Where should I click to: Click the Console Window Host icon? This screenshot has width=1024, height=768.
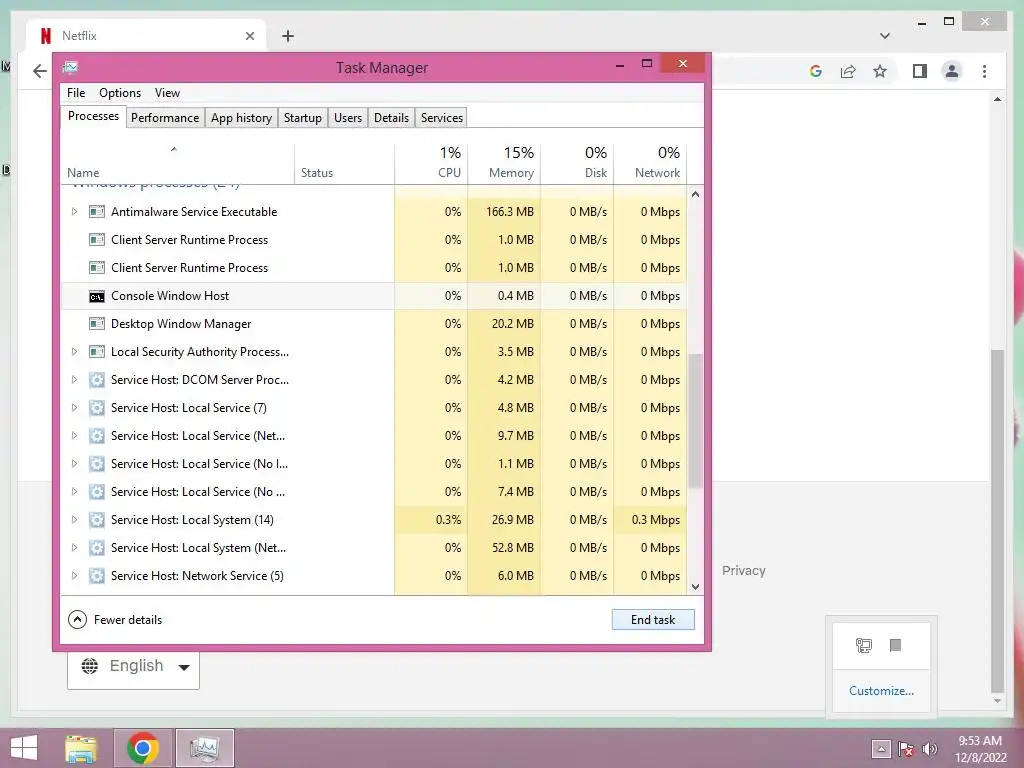click(x=97, y=296)
